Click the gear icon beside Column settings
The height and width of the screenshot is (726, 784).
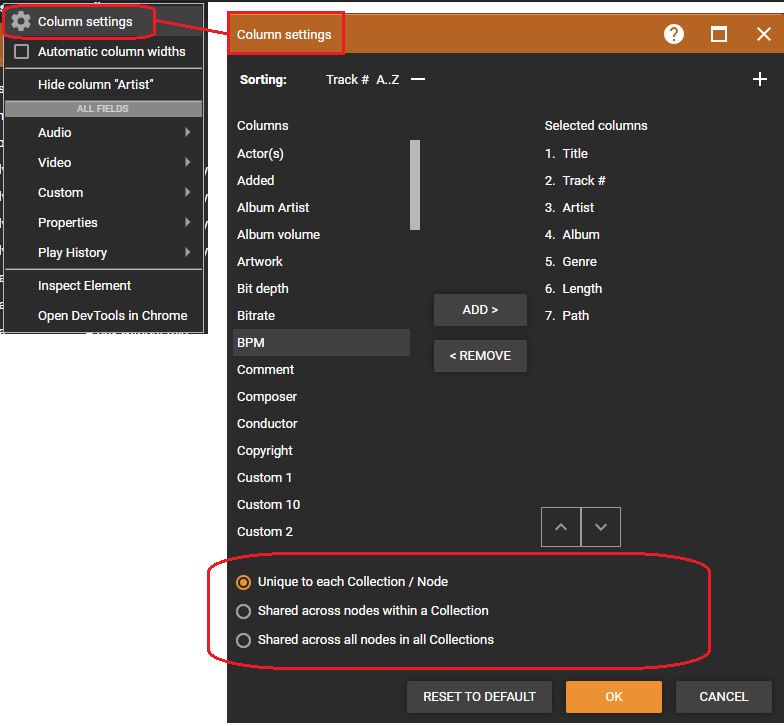[x=21, y=21]
